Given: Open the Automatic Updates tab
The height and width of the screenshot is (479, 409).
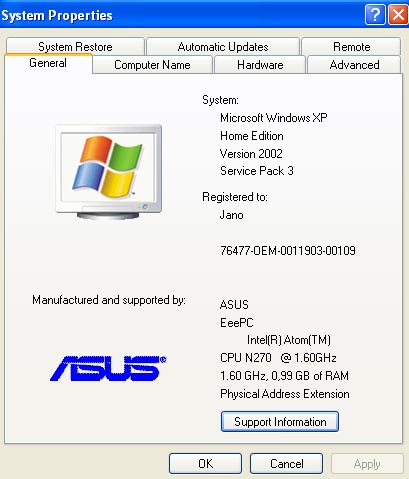Looking at the screenshot, I should (223, 47).
